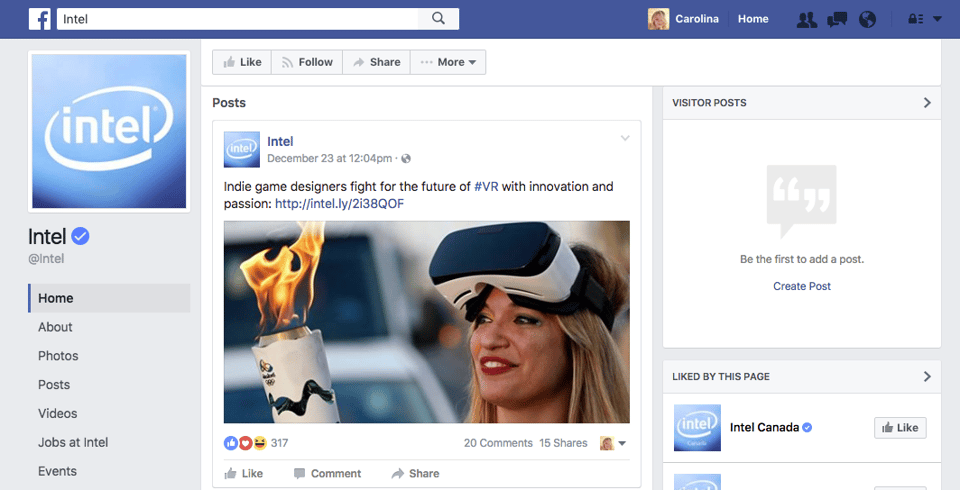
Task: View the 317 reactions count
Action: (x=279, y=443)
